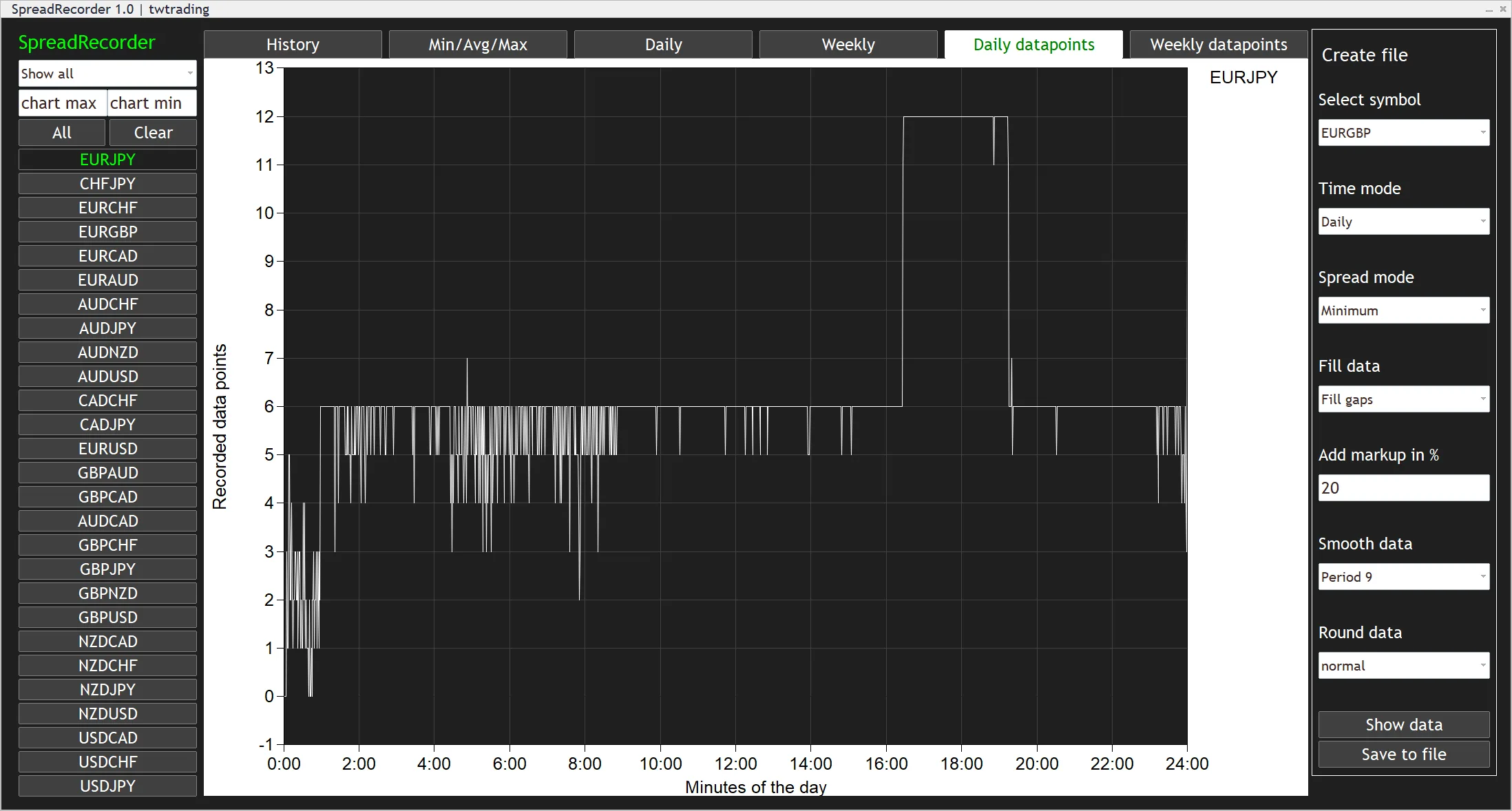Select the AUDNZD symbol
Screen dimensions: 1512x811
tap(107, 352)
